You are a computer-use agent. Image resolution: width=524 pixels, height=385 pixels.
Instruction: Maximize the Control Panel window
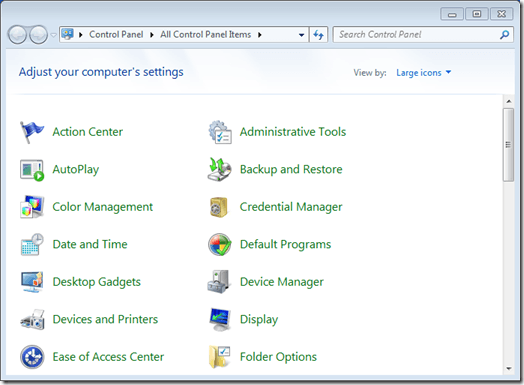[477, 14]
